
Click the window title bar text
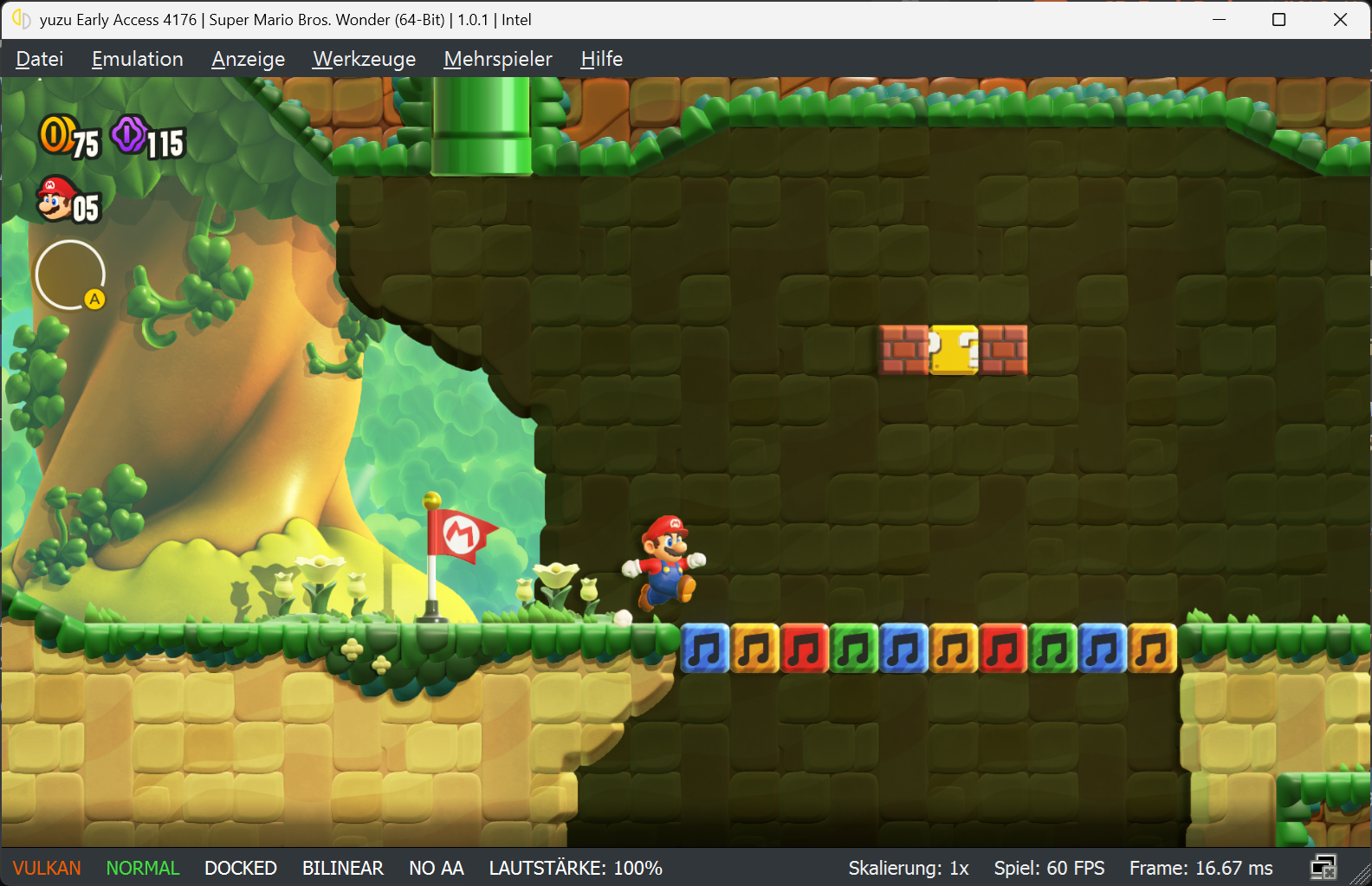coord(286,19)
